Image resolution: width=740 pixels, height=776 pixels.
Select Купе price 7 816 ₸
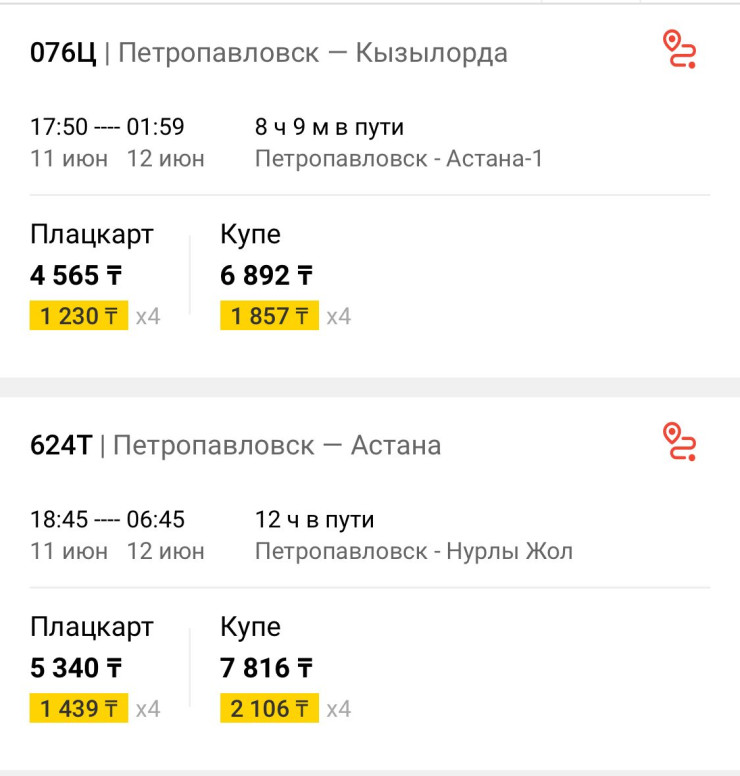266,668
